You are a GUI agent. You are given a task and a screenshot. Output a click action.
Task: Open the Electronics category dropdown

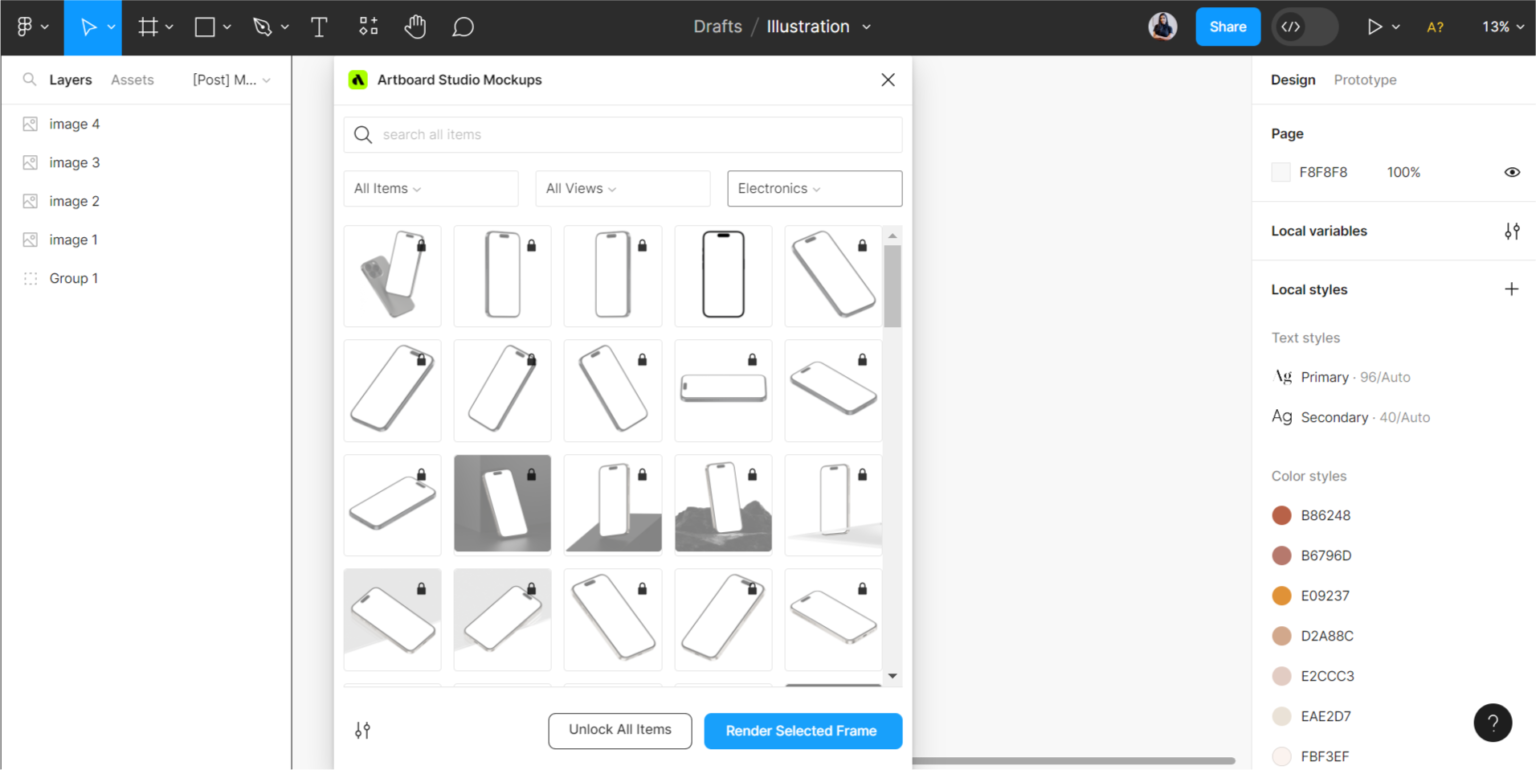click(x=814, y=188)
